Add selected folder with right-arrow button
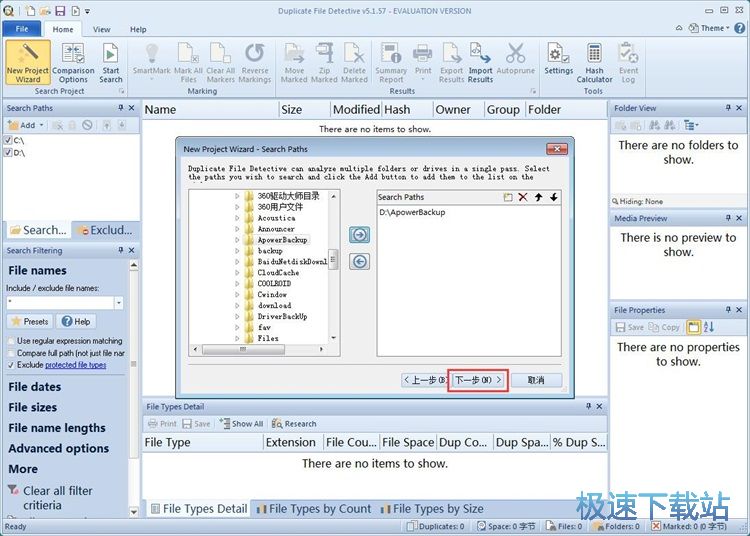Image resolution: width=750 pixels, height=536 pixels. pyautogui.click(x=359, y=235)
